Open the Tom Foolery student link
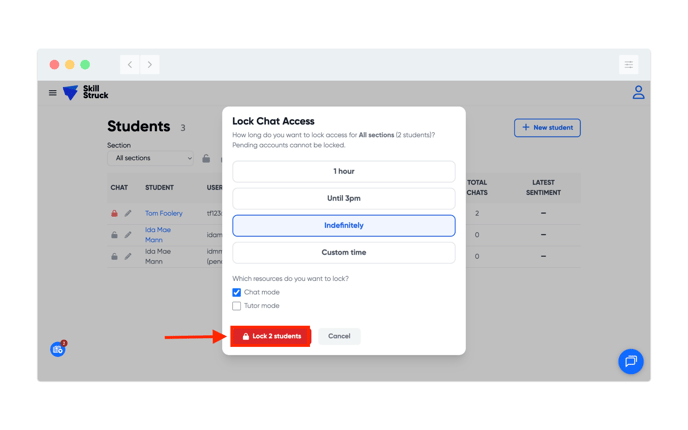Screen dimensions: 688x430 pos(164,213)
